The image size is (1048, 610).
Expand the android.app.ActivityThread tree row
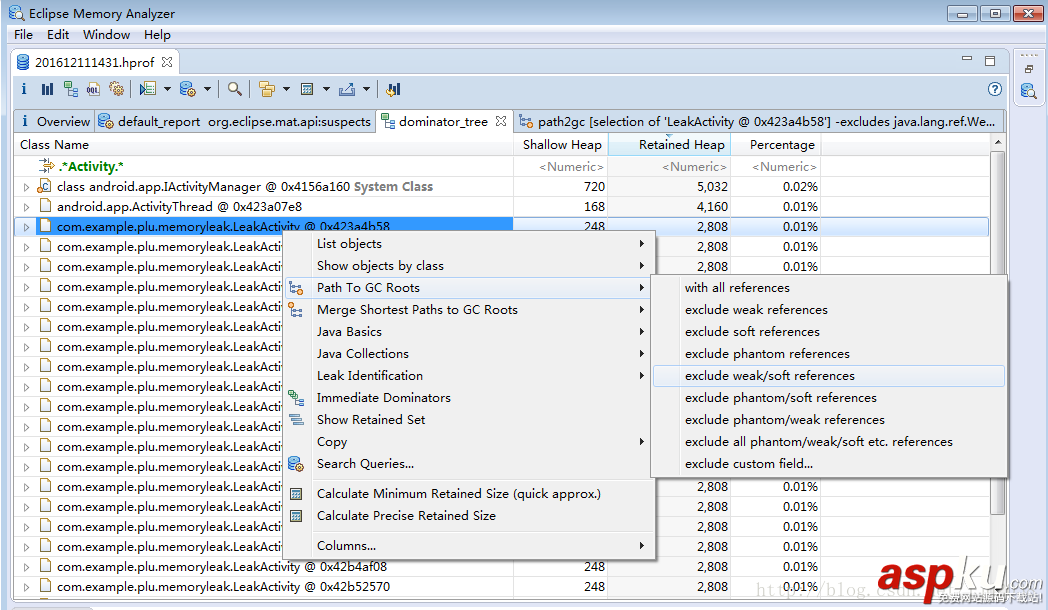click(26, 207)
